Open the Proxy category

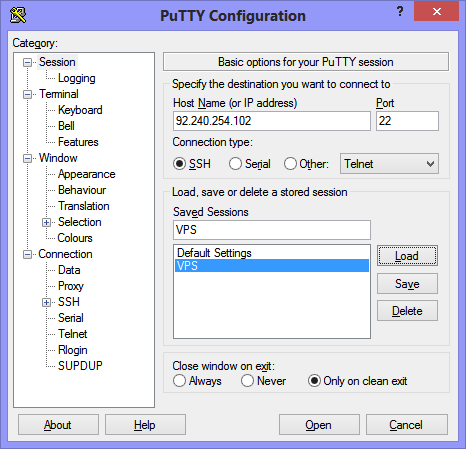click(71, 286)
